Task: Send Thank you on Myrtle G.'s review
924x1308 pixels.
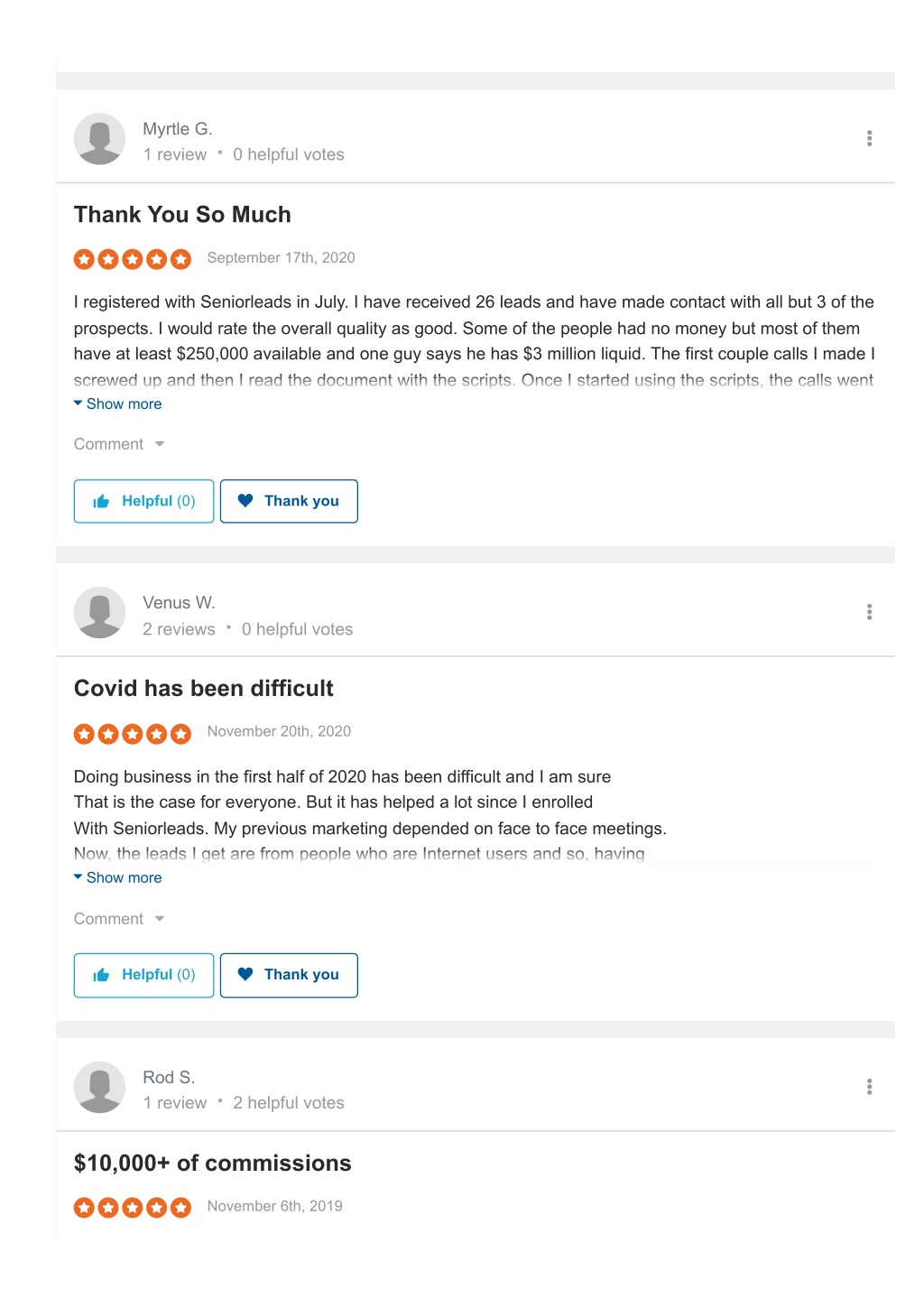Action: point(289,501)
